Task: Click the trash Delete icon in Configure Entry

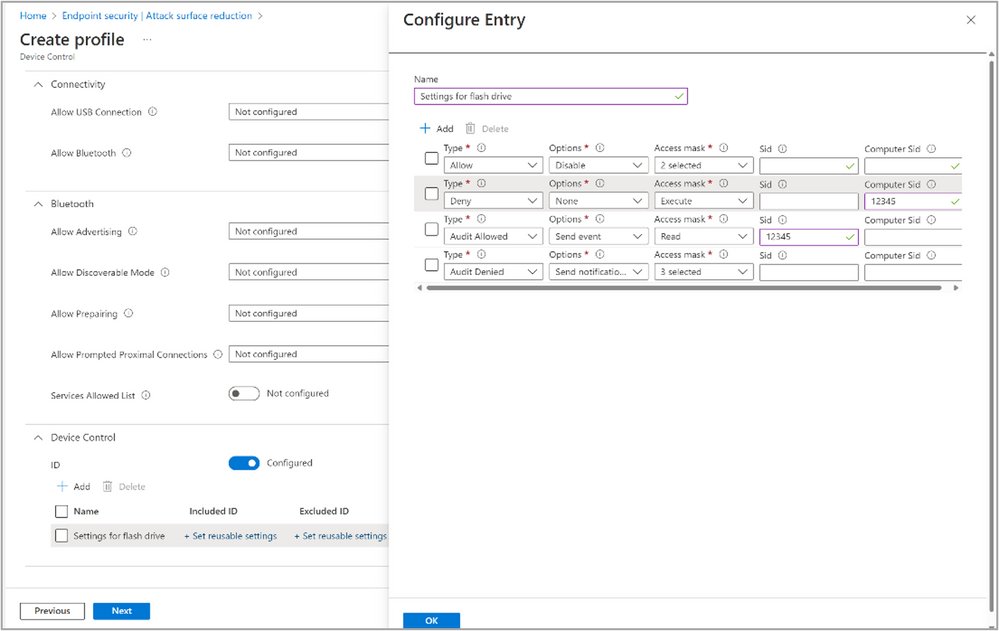Action: (470, 128)
